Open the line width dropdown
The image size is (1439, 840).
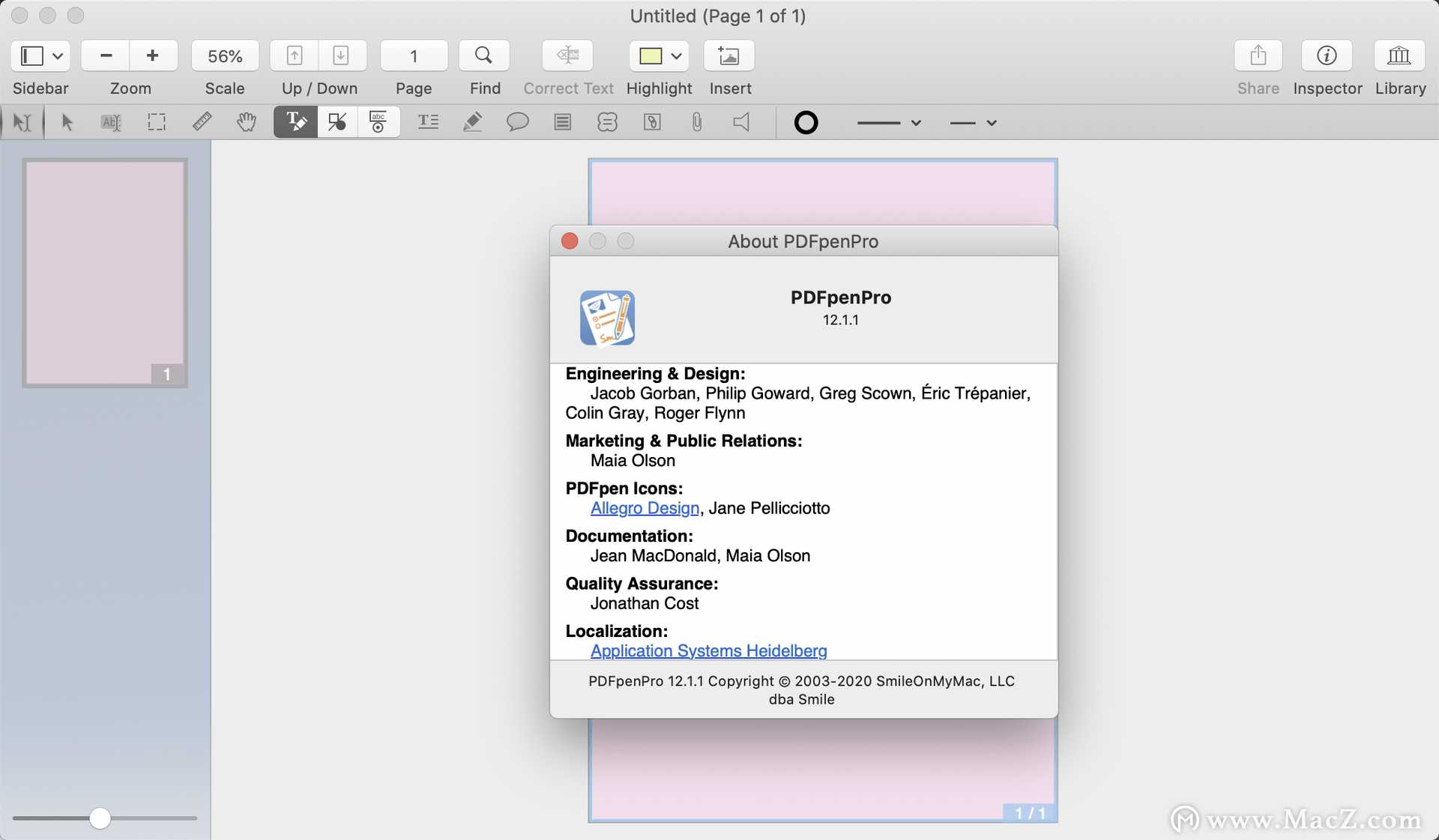coord(888,122)
